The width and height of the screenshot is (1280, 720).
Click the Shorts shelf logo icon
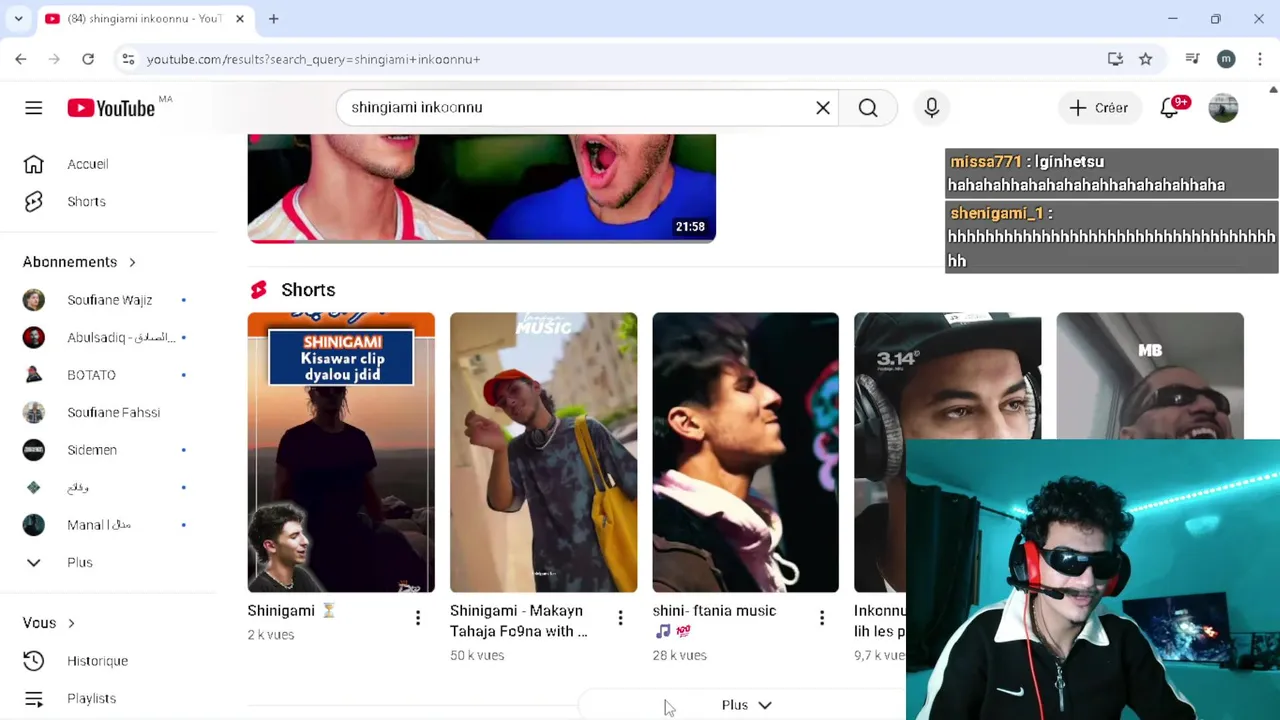coord(259,290)
